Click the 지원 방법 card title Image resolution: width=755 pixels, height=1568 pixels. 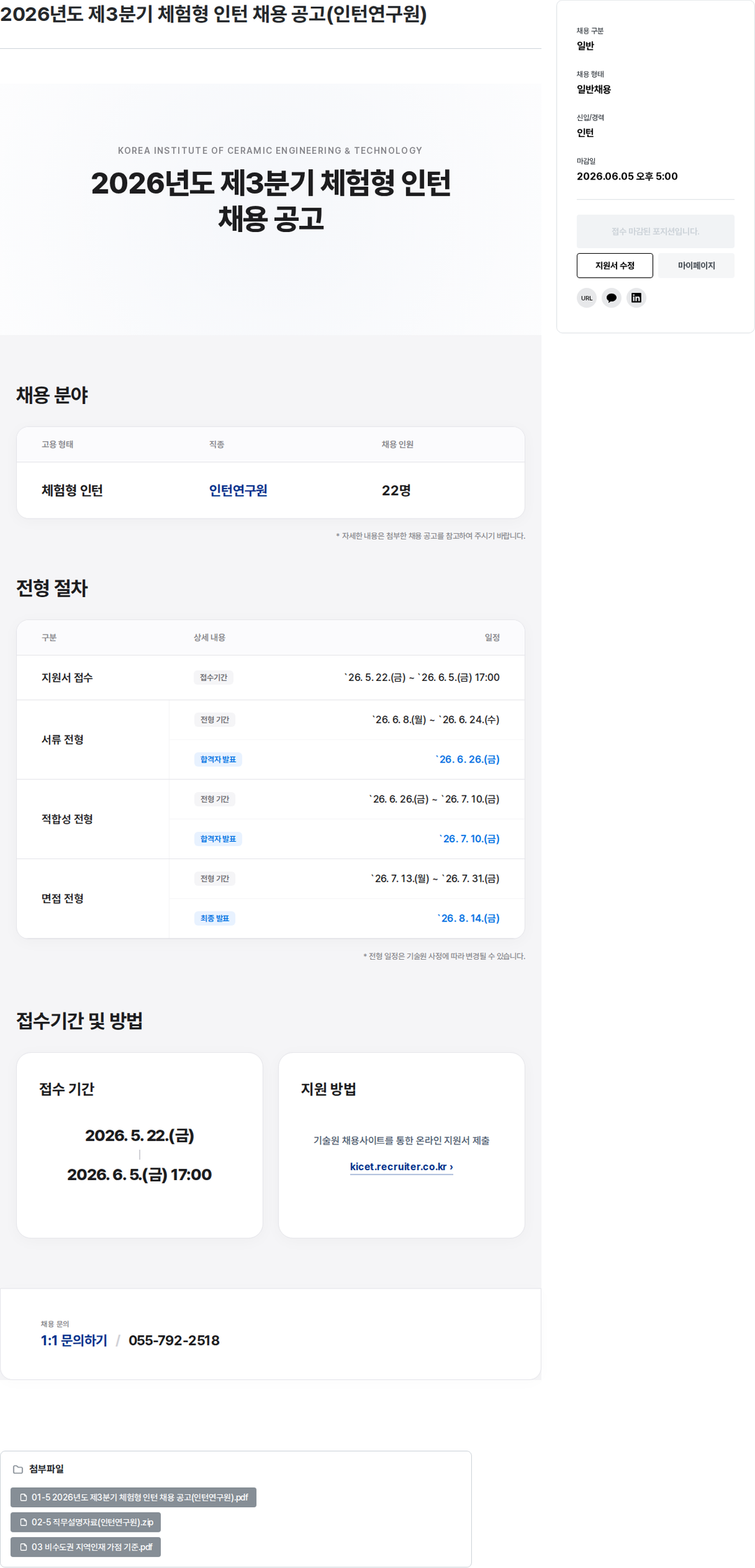(x=329, y=1089)
